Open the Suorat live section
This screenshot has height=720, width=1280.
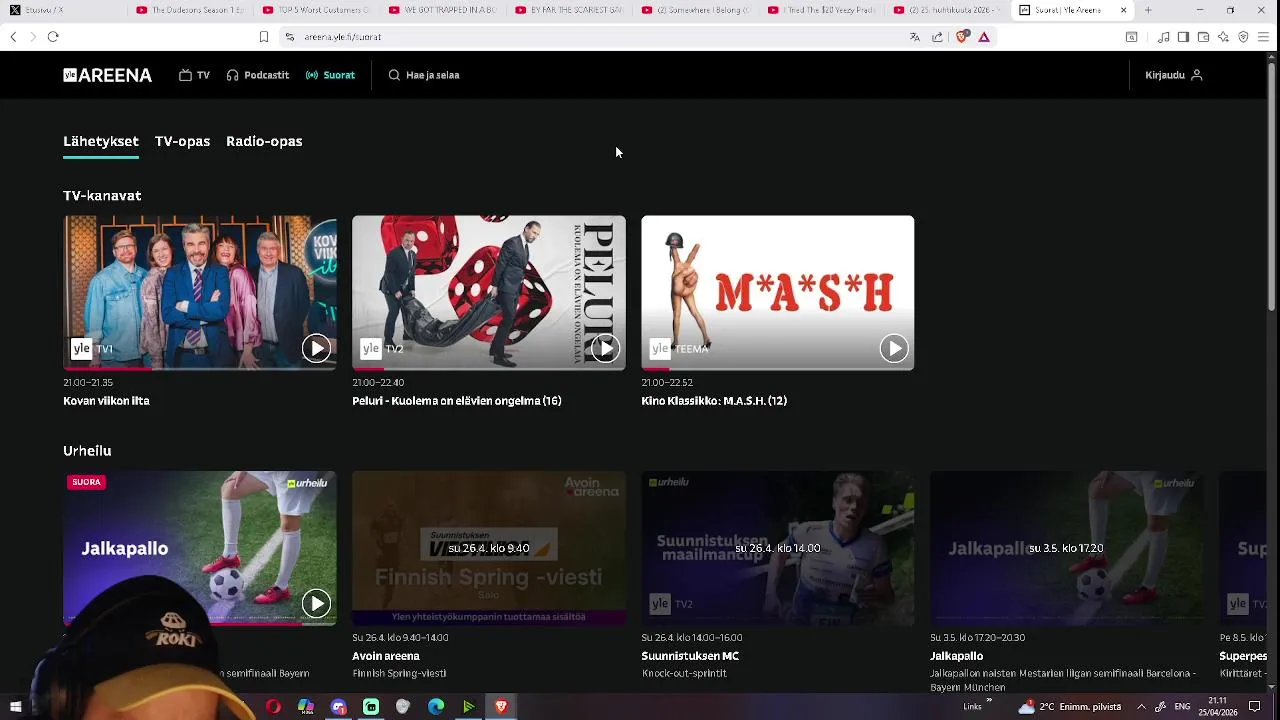click(330, 75)
